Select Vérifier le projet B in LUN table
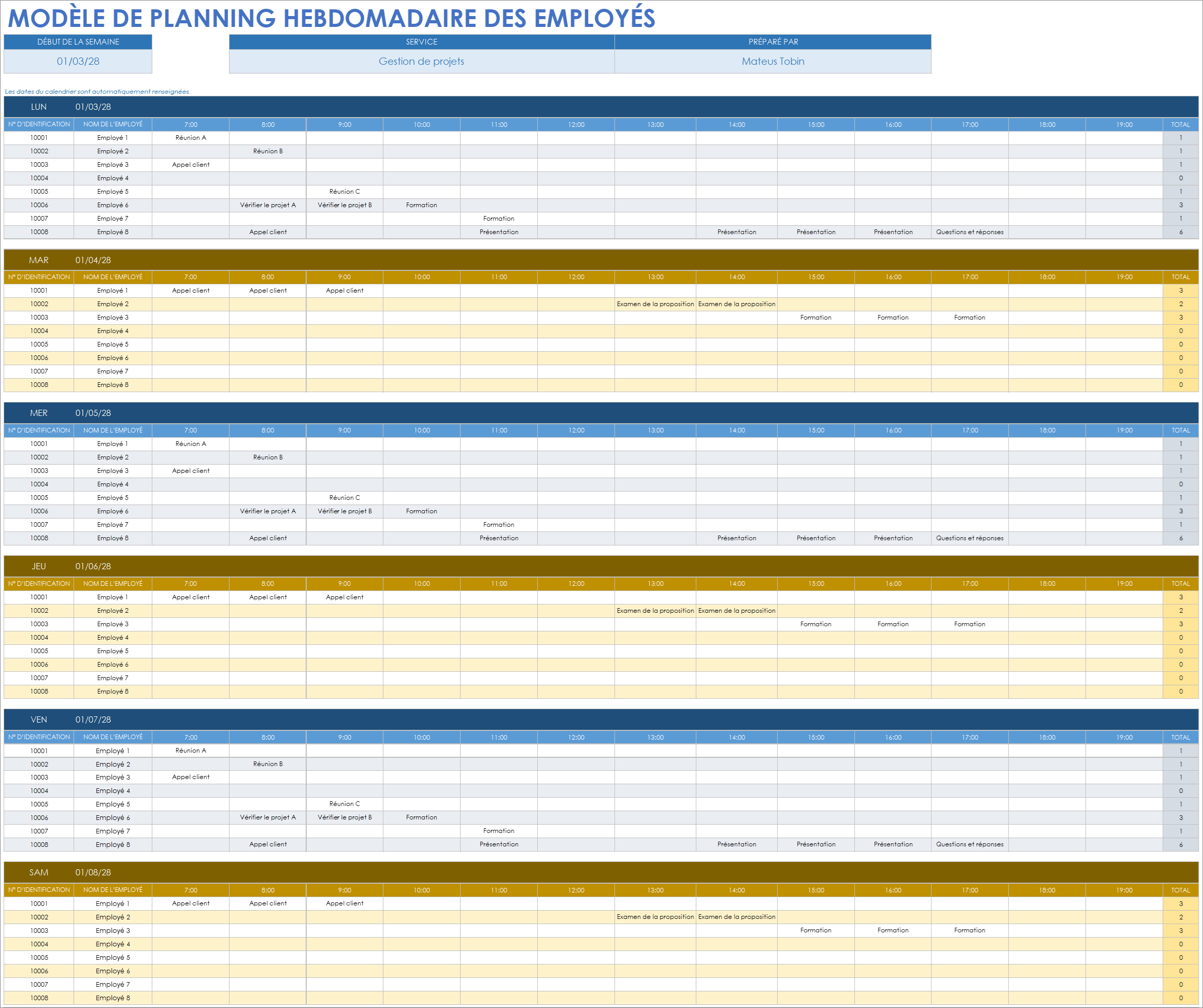The height and width of the screenshot is (1008, 1203). (x=345, y=205)
